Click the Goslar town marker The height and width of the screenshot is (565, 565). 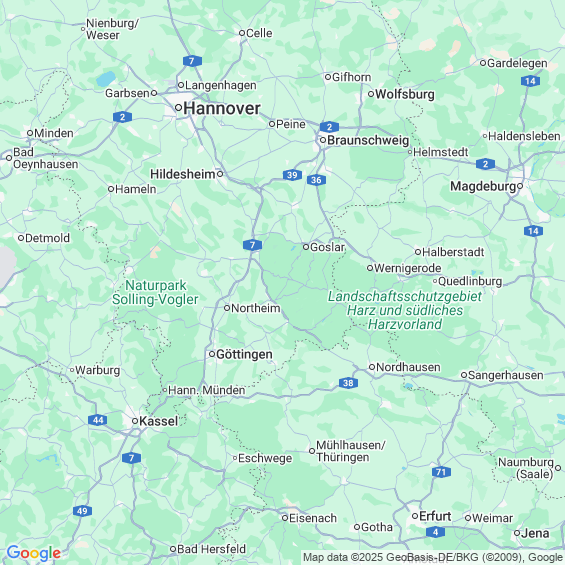[x=306, y=247]
